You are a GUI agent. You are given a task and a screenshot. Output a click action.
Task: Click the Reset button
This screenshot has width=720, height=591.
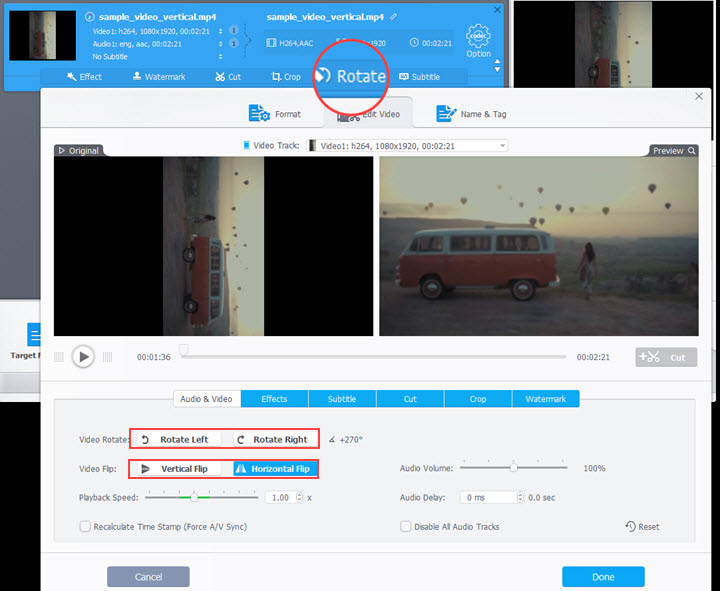642,526
